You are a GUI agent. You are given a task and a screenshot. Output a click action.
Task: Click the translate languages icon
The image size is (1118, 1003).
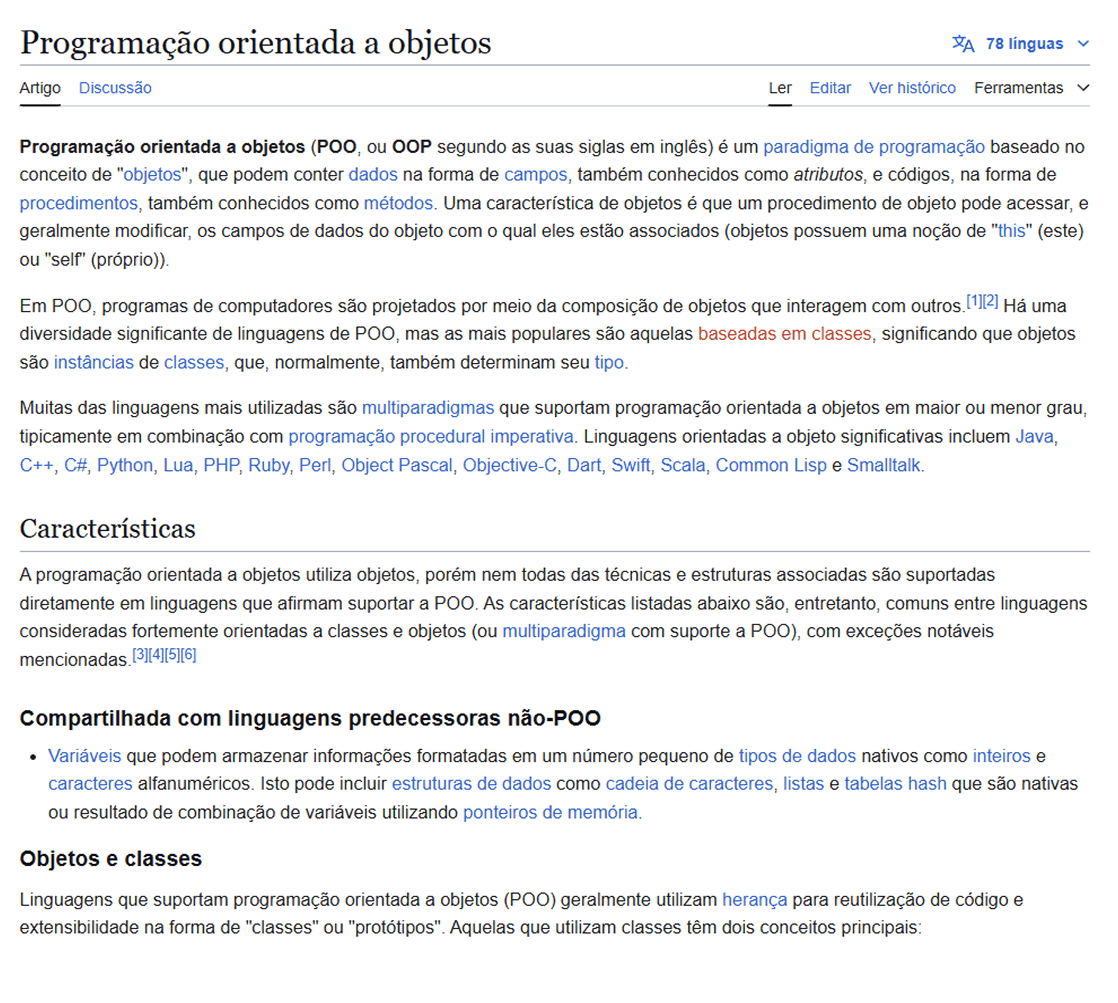963,44
